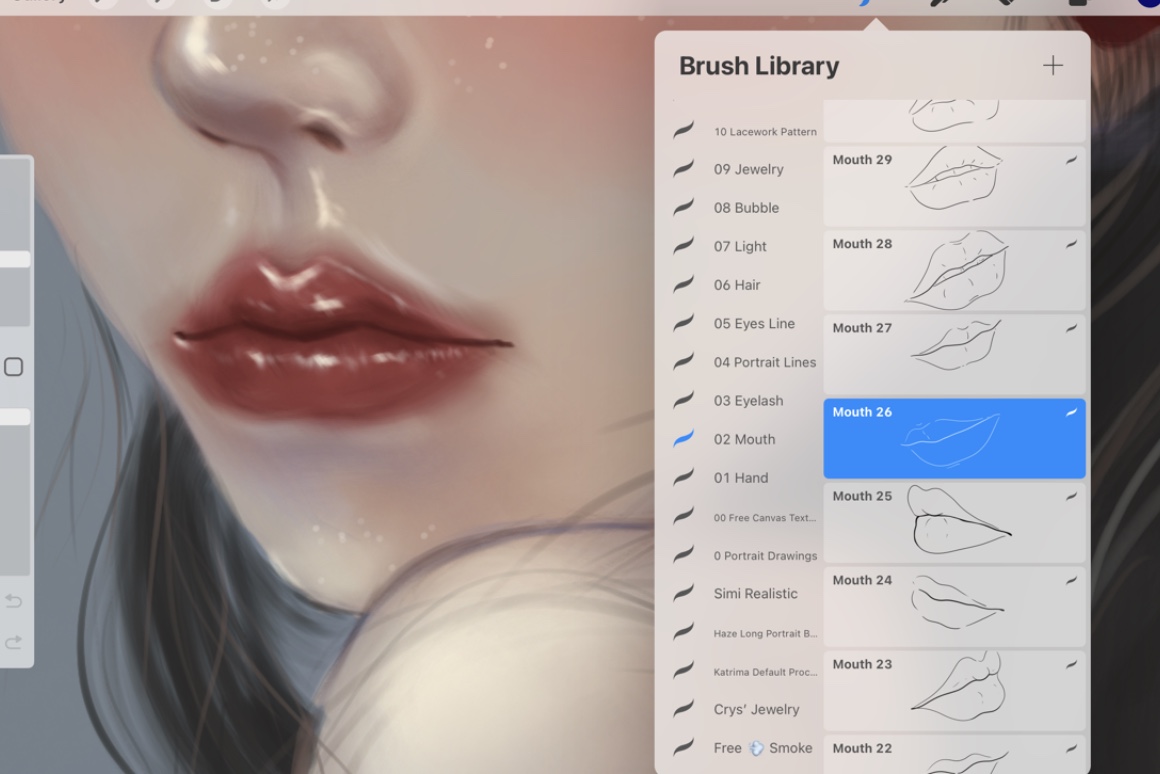Click the Brush Library title
The height and width of the screenshot is (774, 1160).
click(x=759, y=66)
